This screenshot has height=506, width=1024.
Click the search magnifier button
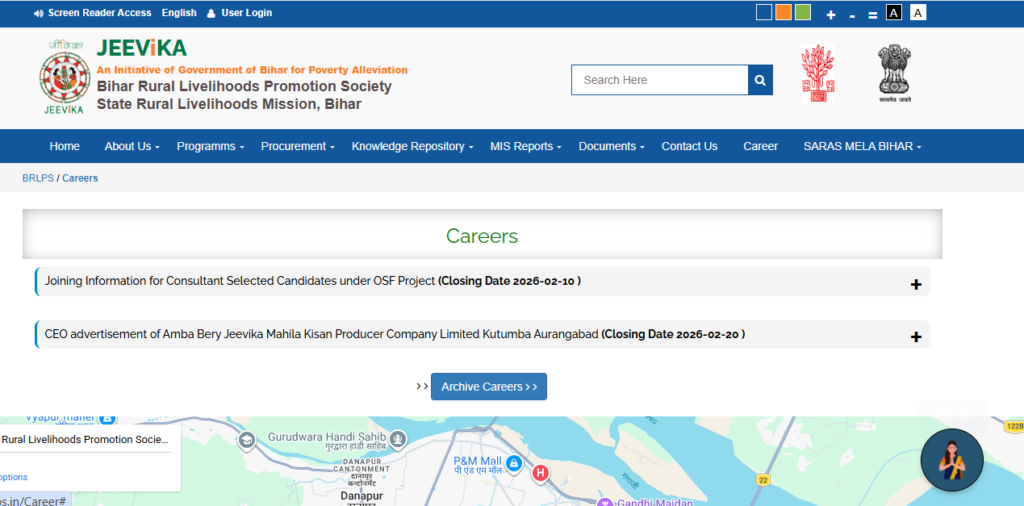[x=760, y=80]
